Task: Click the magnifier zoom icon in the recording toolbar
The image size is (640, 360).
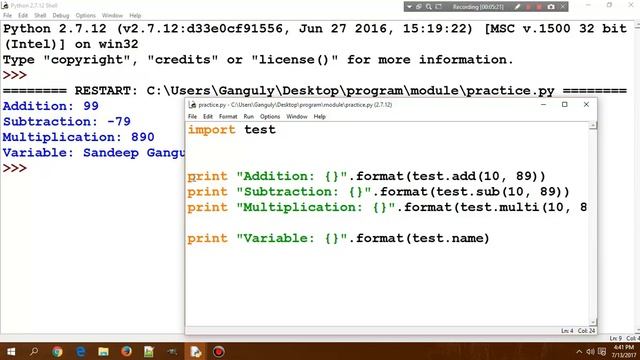Action: [429, 7]
